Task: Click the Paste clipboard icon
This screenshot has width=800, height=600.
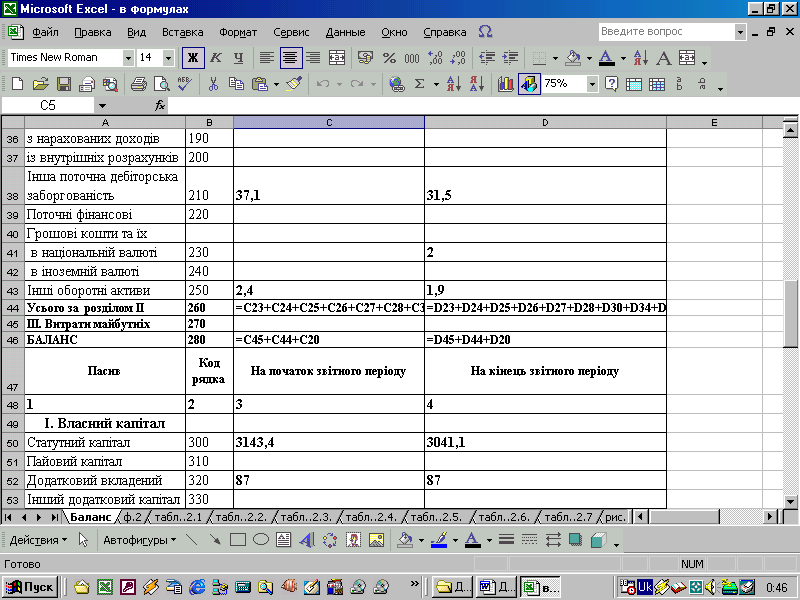Action: tap(260, 84)
